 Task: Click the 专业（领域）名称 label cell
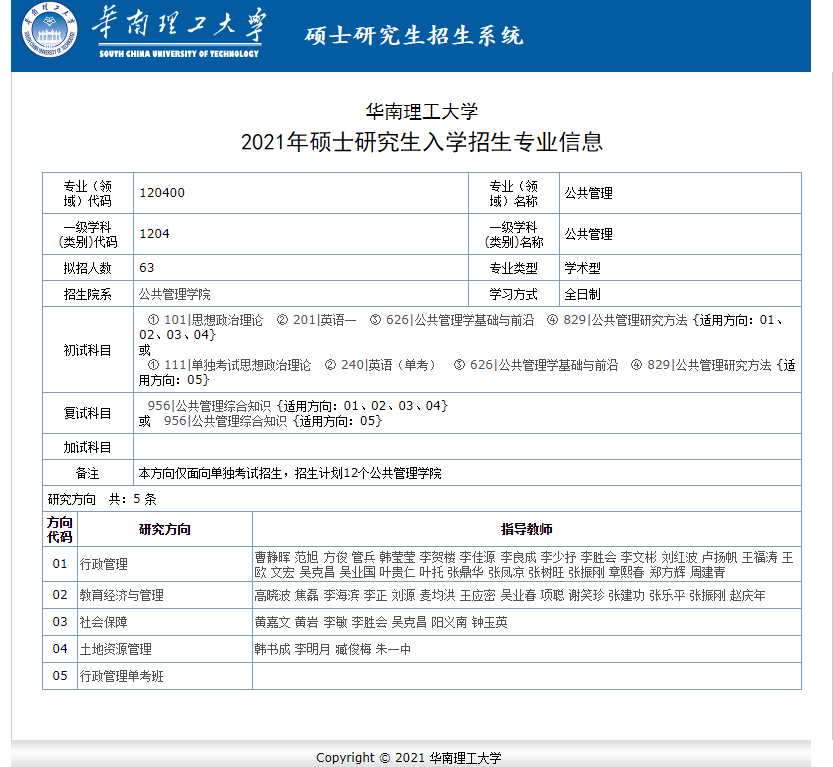pos(514,193)
